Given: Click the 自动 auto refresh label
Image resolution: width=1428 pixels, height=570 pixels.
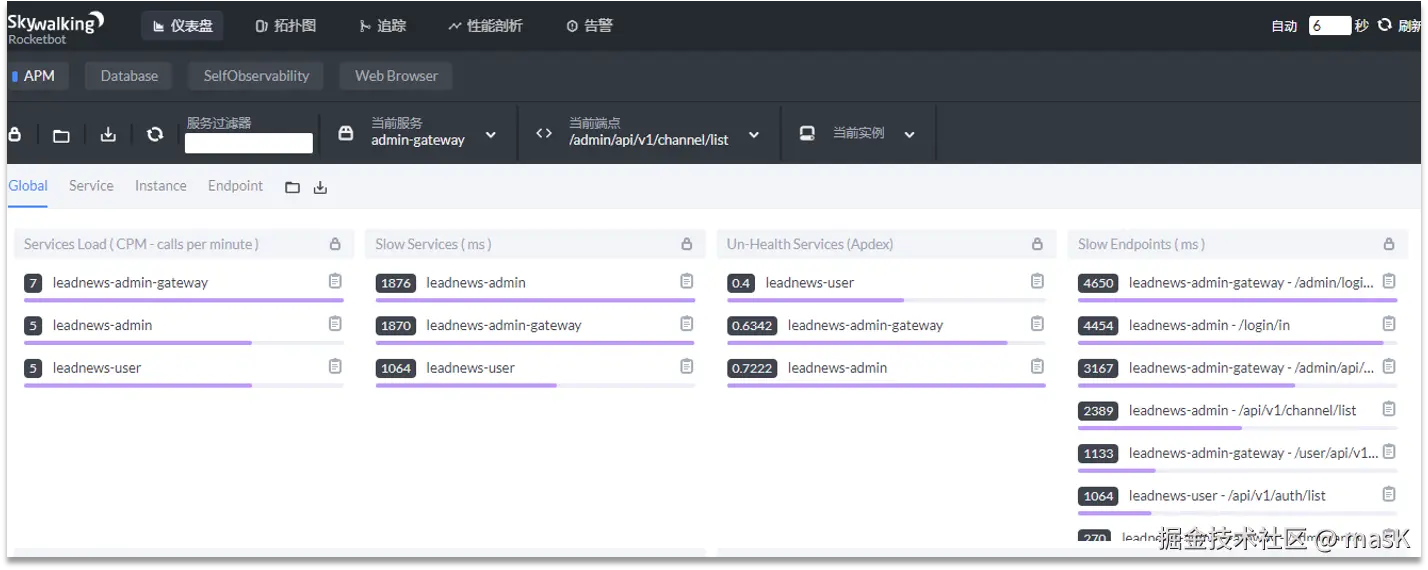Looking at the screenshot, I should (x=1284, y=26).
